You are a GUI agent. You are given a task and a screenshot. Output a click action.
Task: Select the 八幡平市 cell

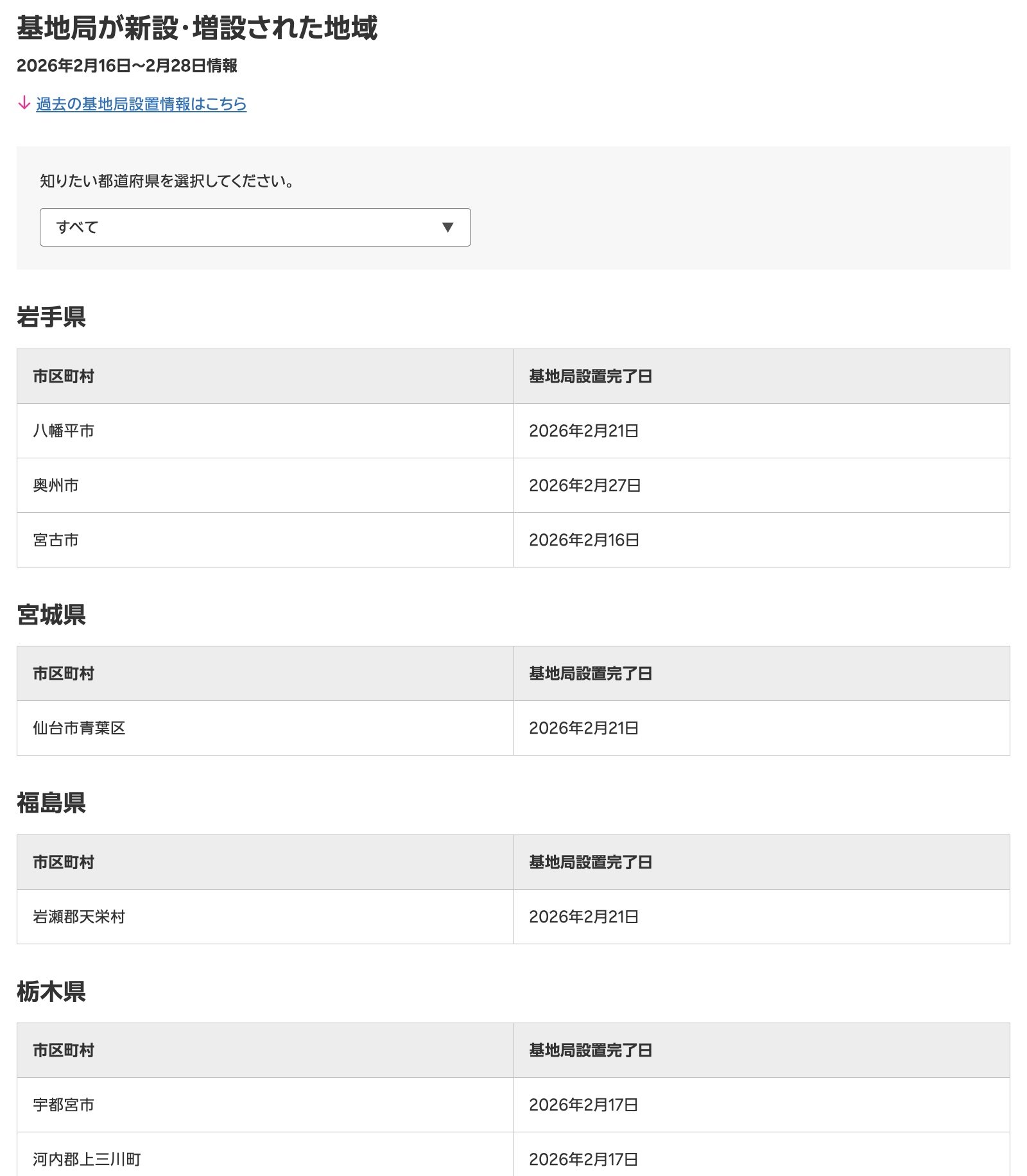click(265, 431)
